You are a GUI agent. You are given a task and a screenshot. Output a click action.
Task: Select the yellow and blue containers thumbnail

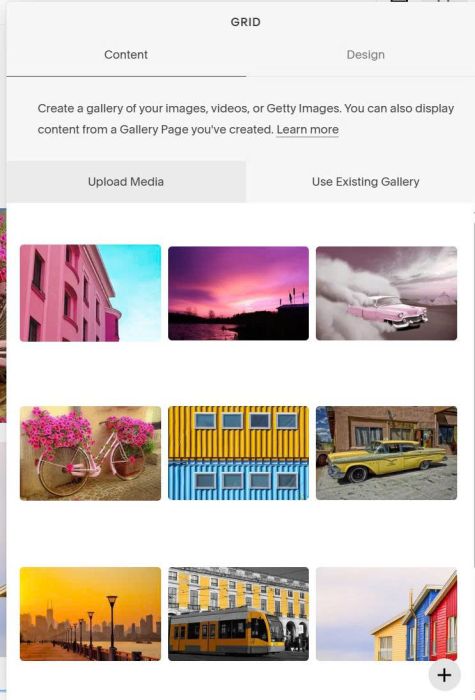(238, 453)
